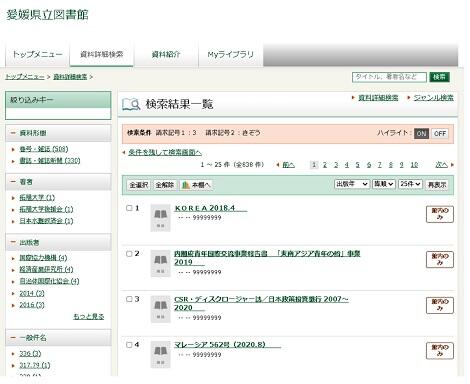
Task: Filter by publisher 経済産業研究所 (4)
Action: click(x=46, y=269)
